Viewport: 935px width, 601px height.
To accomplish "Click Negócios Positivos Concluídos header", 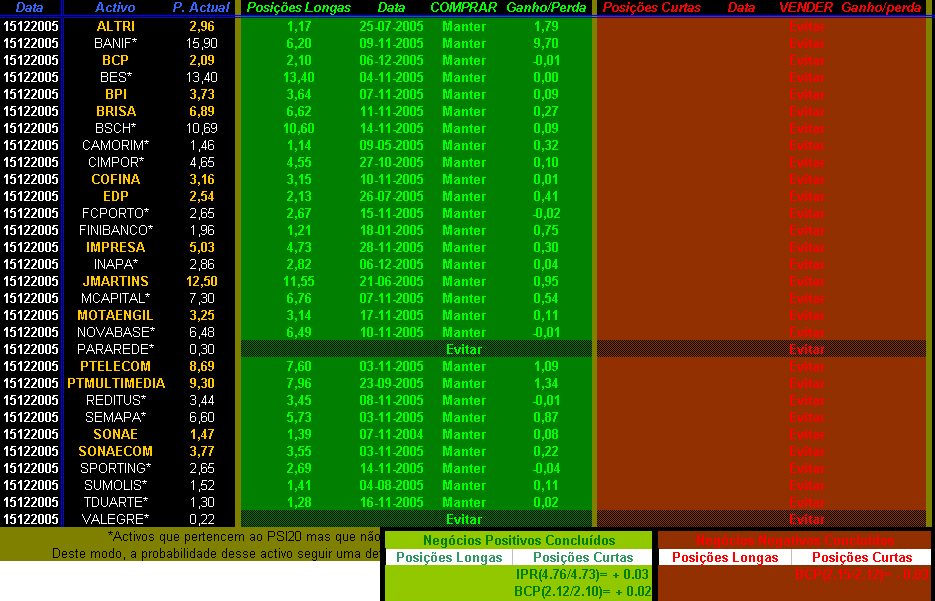I will (x=519, y=540).
